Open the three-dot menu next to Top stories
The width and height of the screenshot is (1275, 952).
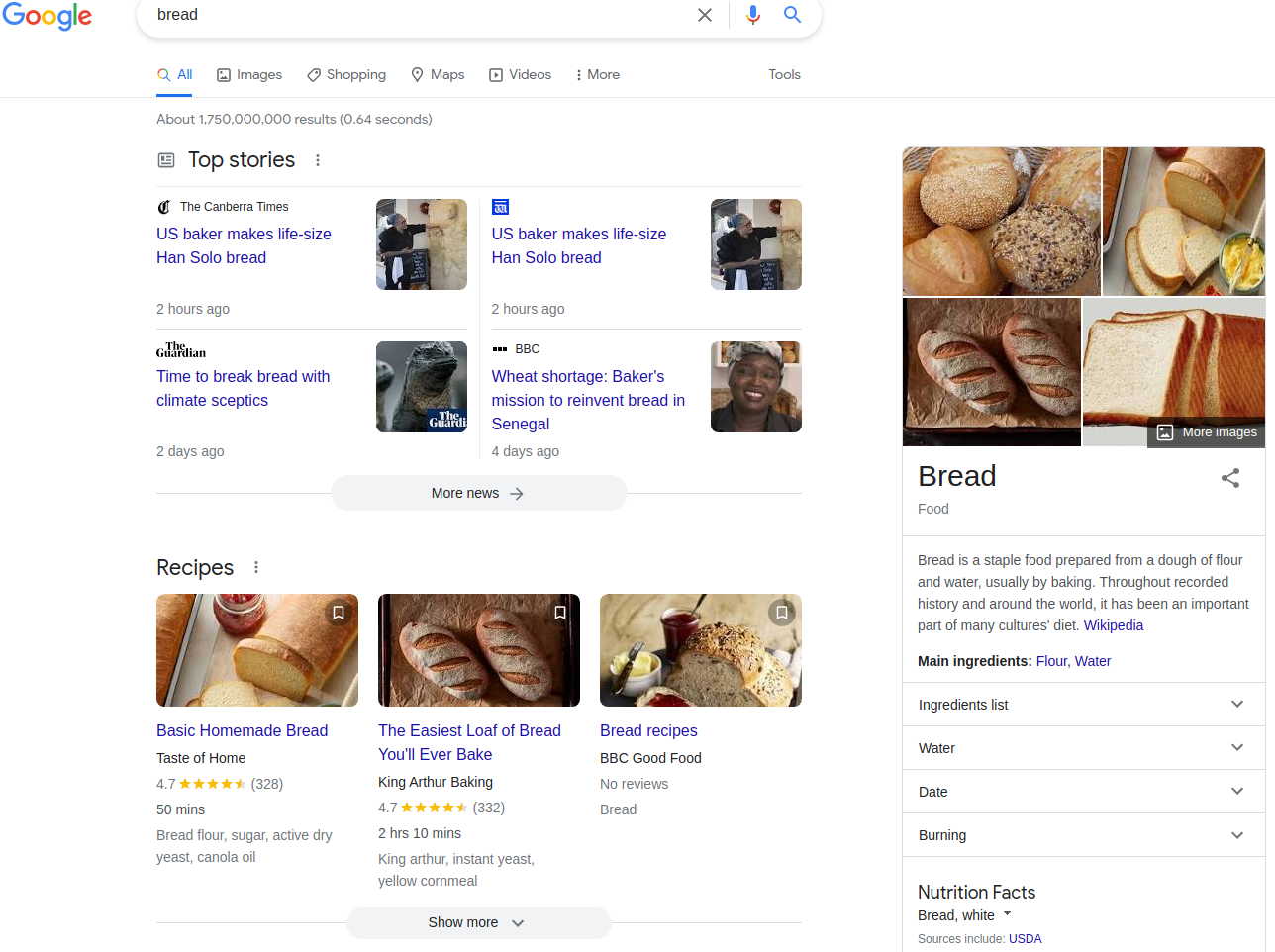pyautogui.click(x=317, y=159)
